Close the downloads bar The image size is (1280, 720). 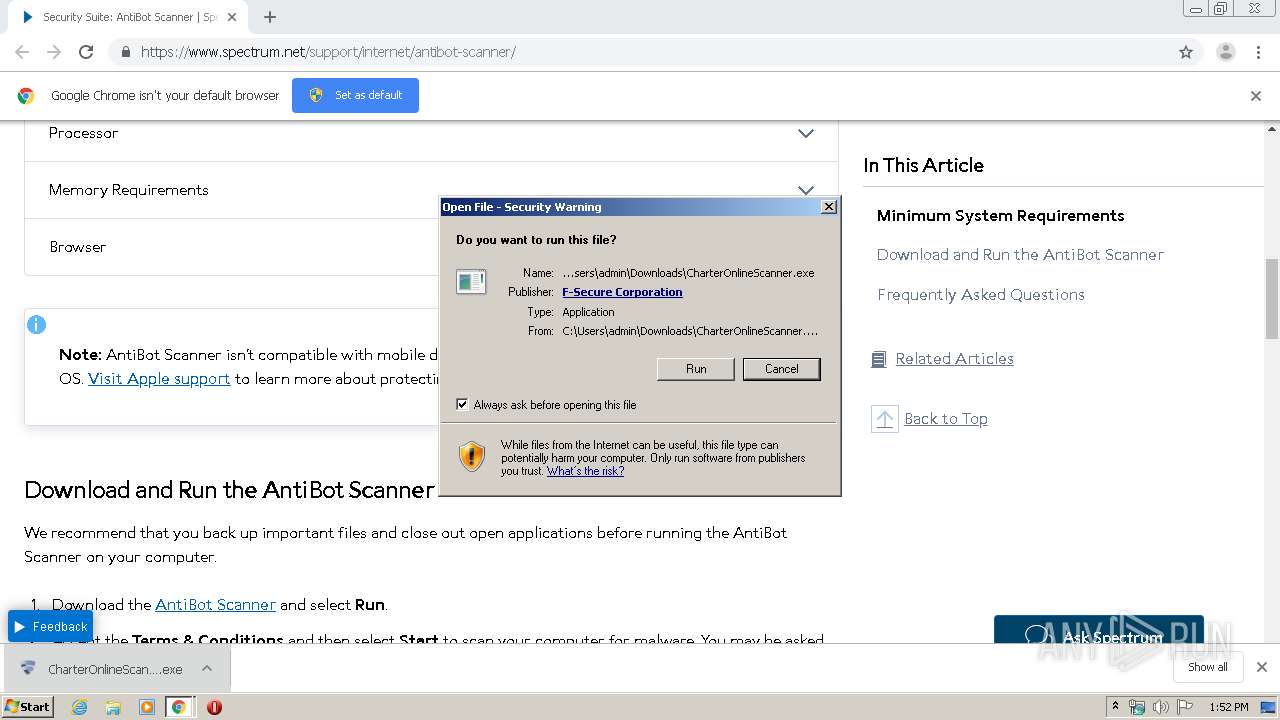[1262, 667]
